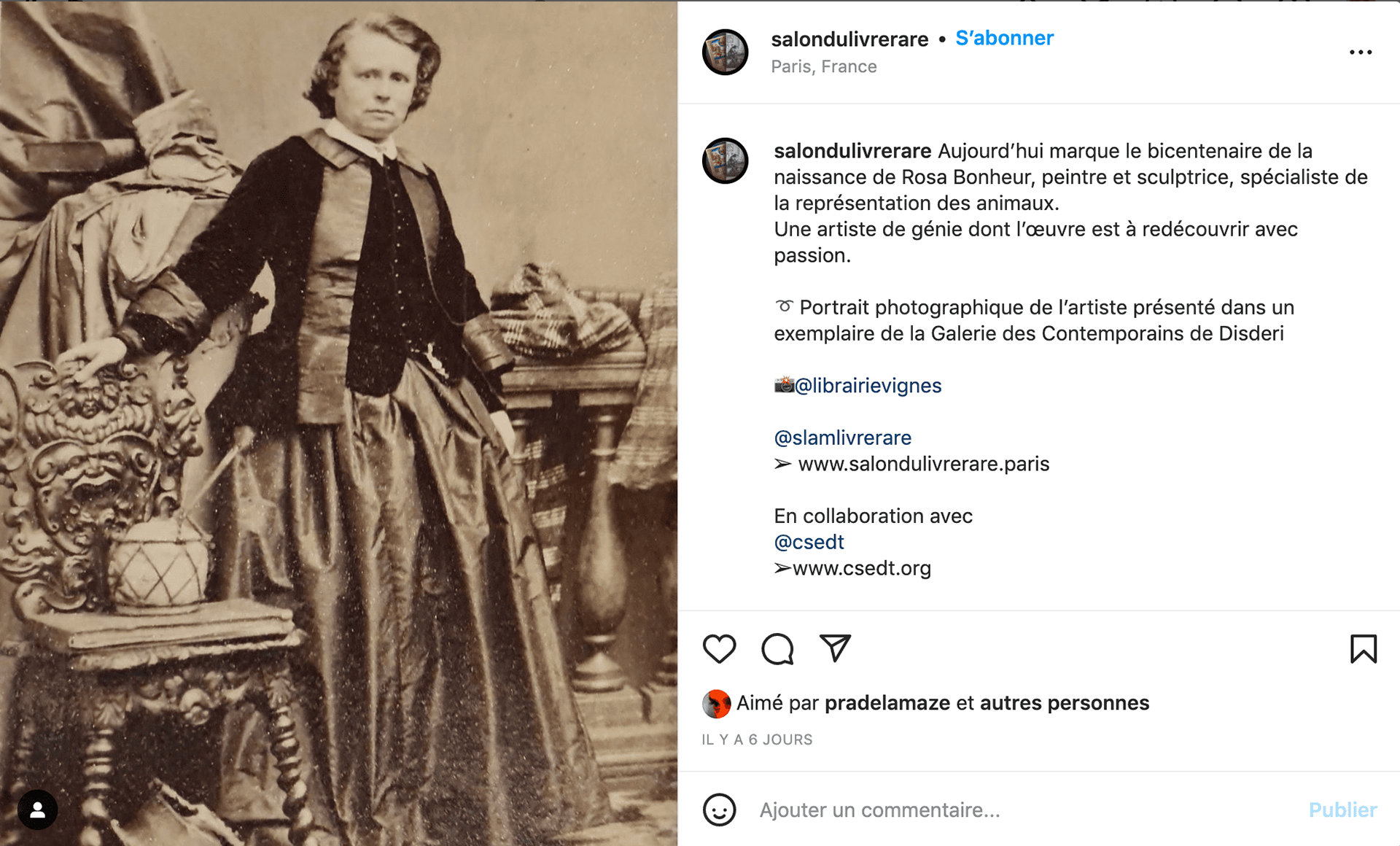View the autres personnes likes list
The width and height of the screenshot is (1400, 846).
point(1065,703)
